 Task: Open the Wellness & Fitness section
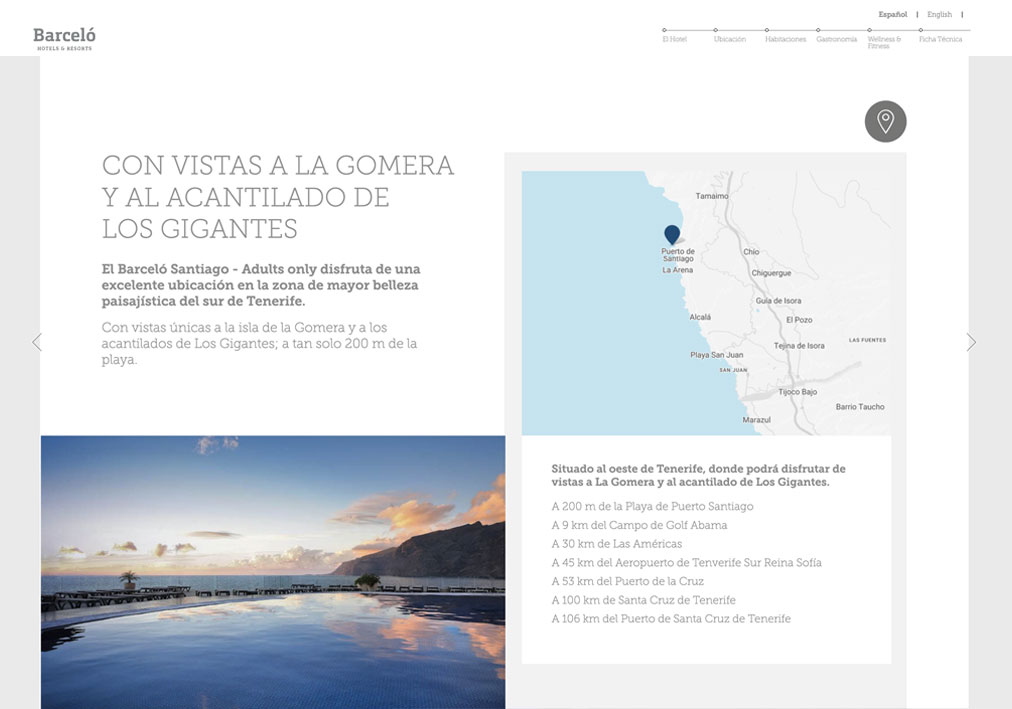[x=884, y=42]
